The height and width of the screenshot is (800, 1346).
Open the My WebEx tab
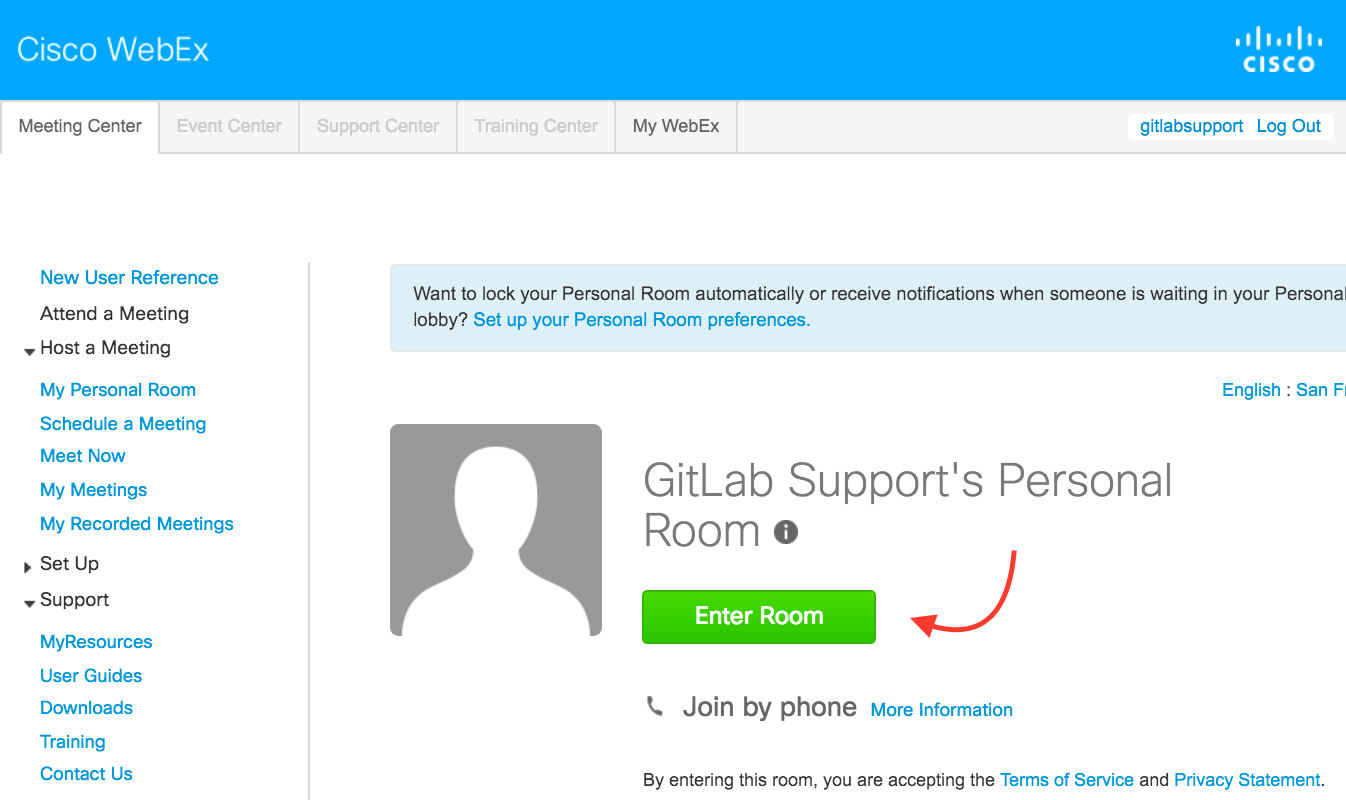[x=675, y=126]
